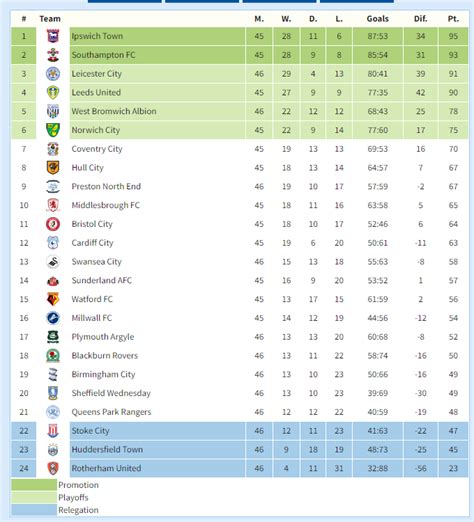Click the Promotion legend color swatch
474x522 pixels.
(34, 485)
